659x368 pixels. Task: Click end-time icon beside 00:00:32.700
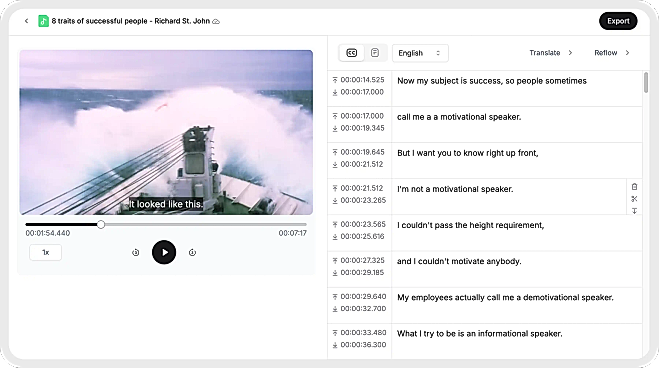[x=335, y=309]
